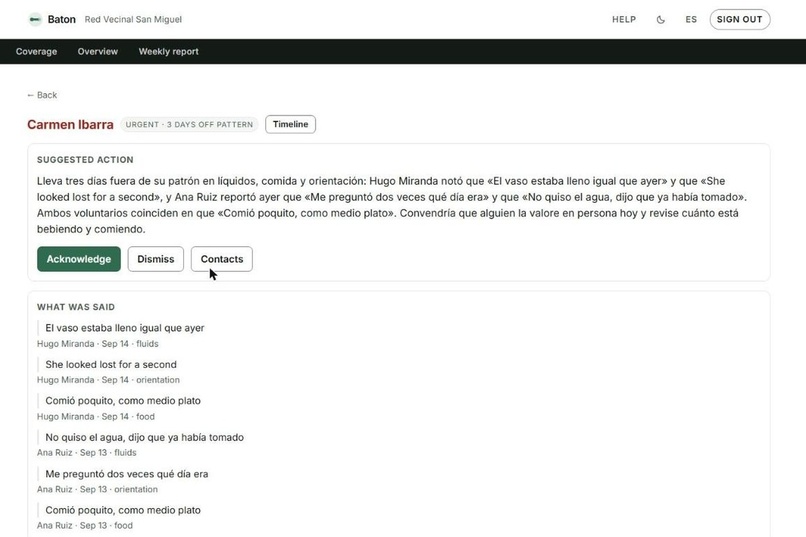Select quote 'Me preguntó dos veces qué día era'
806x537 pixels.
(x=127, y=474)
